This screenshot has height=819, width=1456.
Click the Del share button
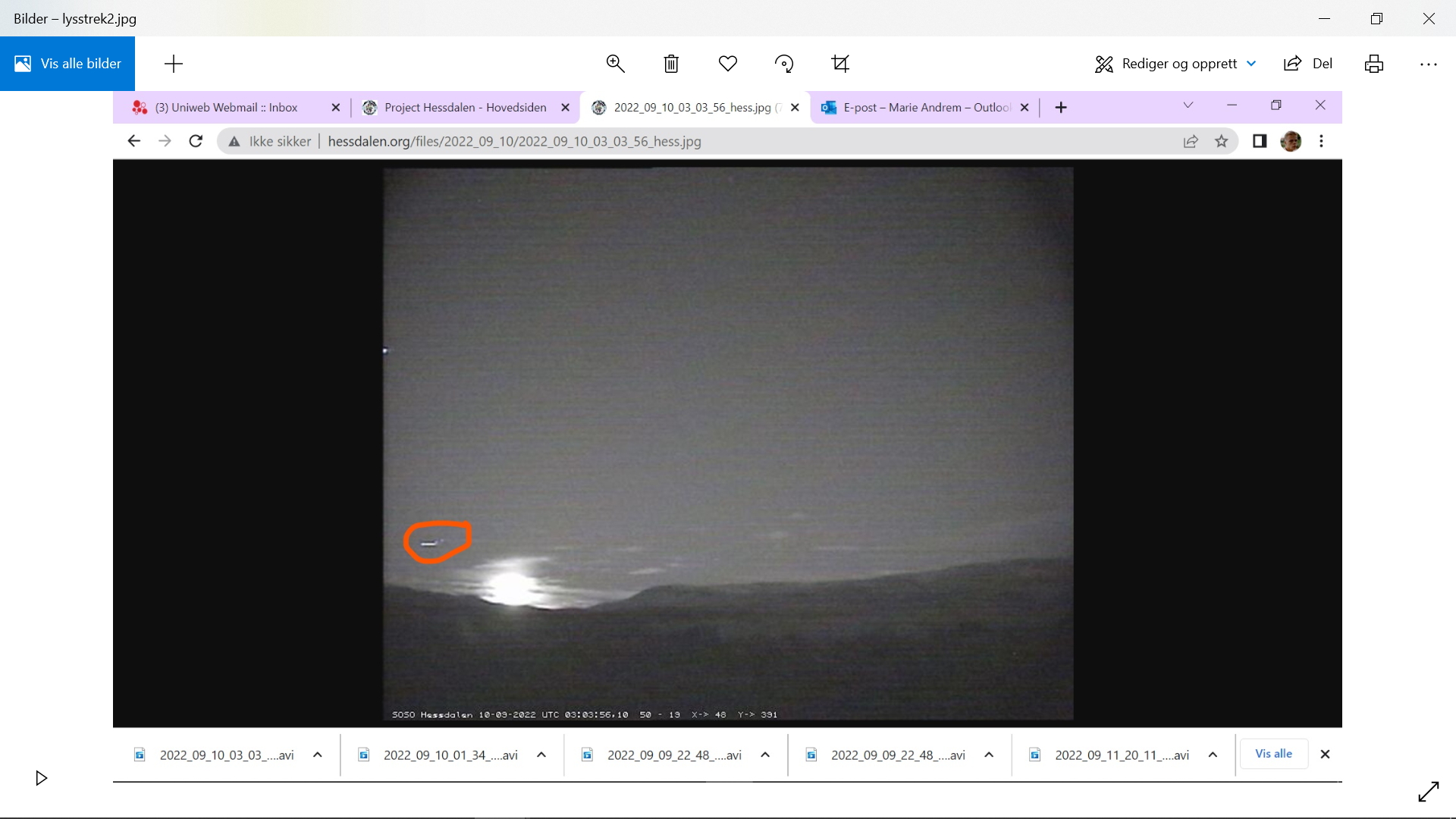1308,64
